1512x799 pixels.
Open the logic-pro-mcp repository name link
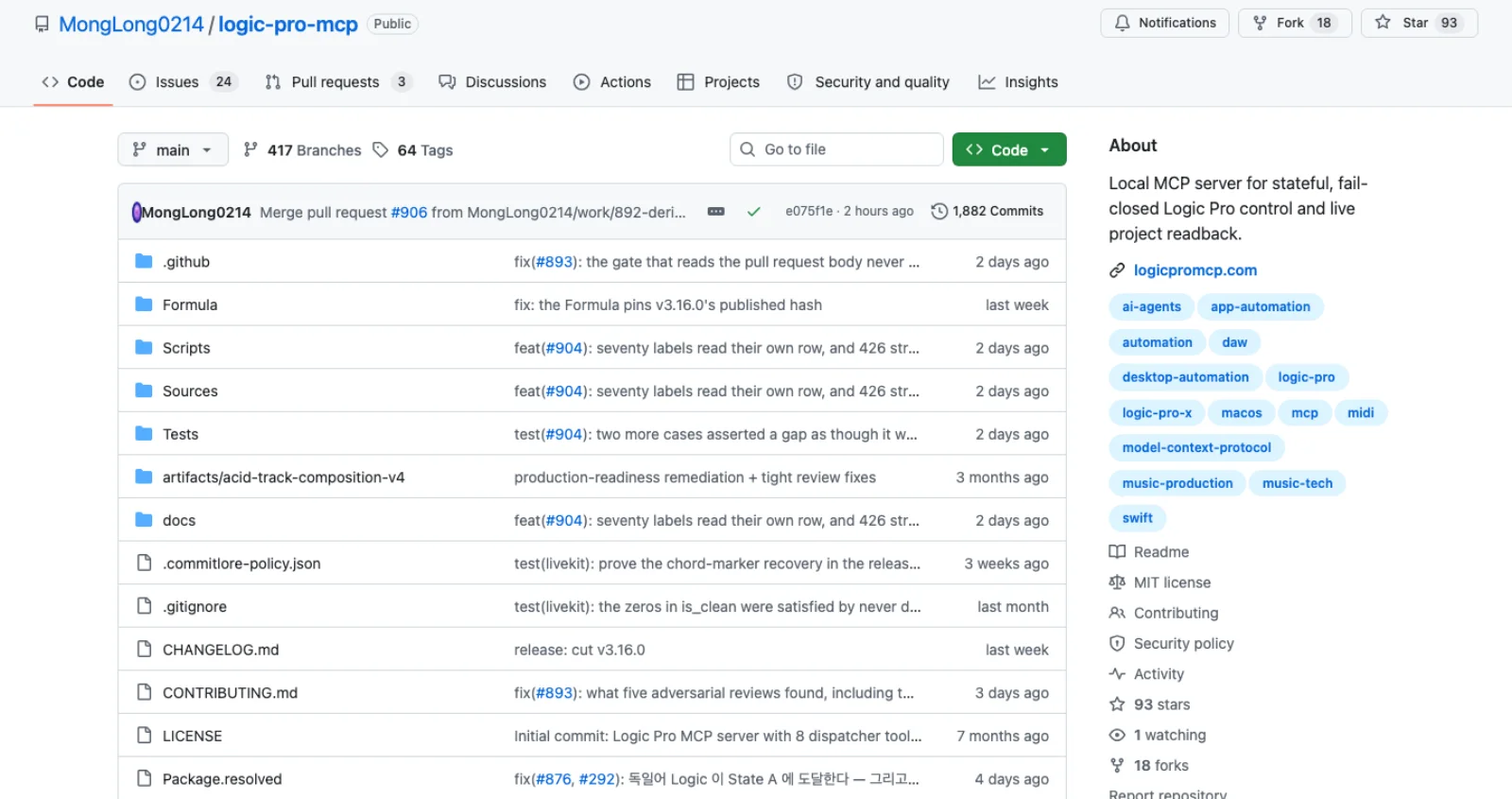coord(288,25)
